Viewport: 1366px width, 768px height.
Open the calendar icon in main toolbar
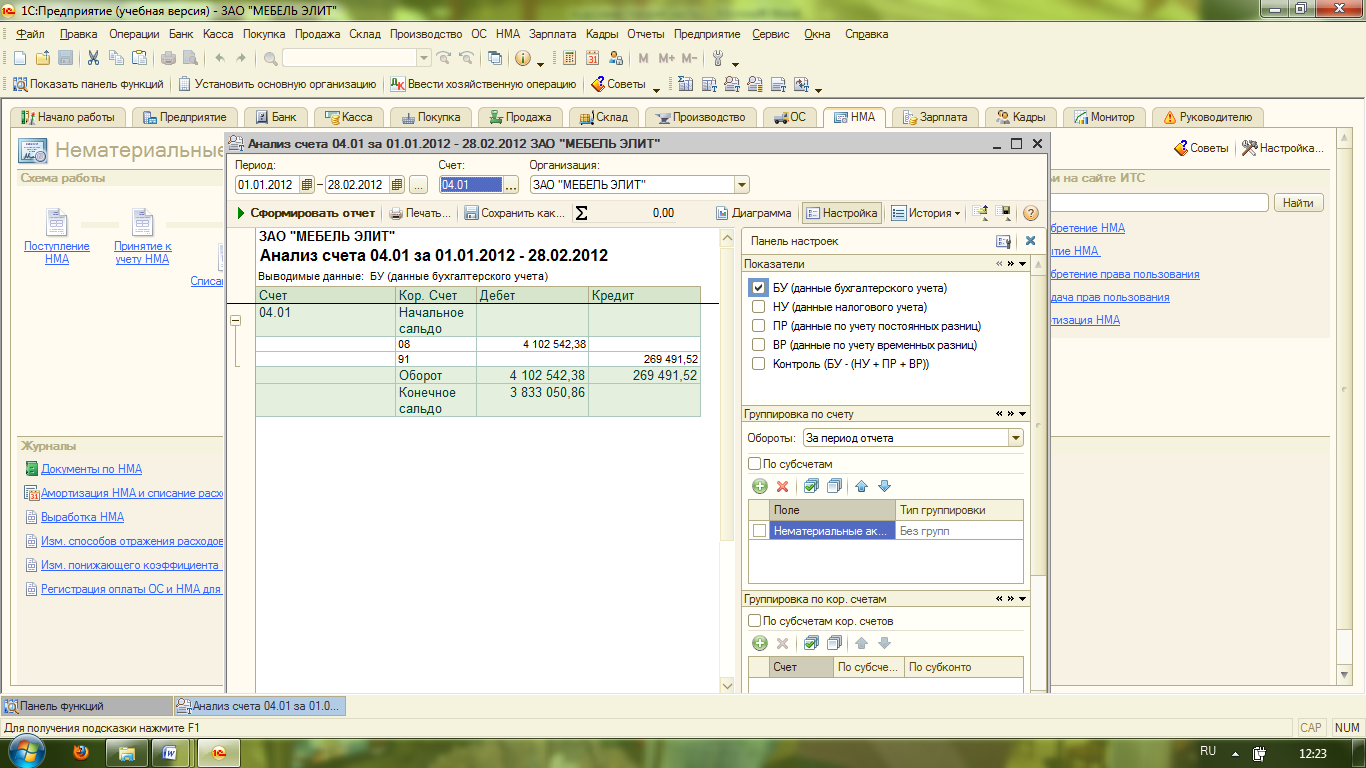click(x=593, y=58)
